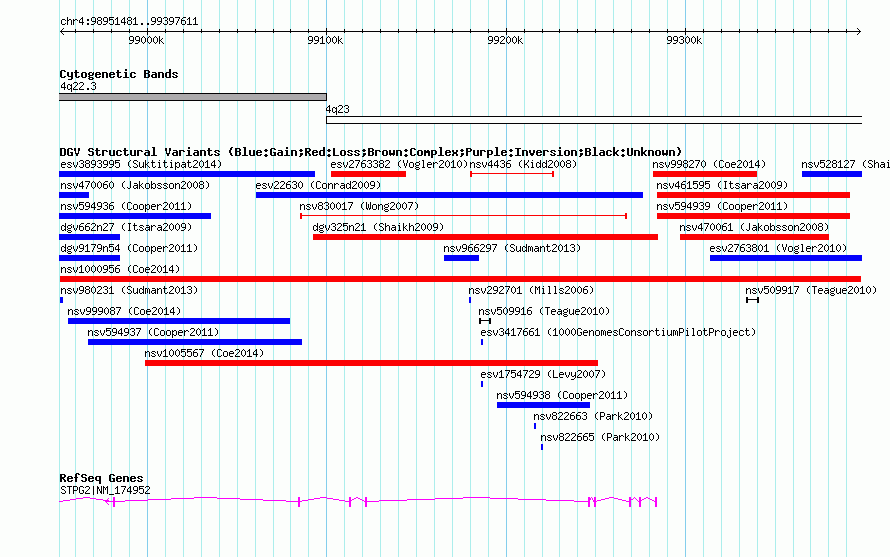Select the 4q22.3 cytogenetic band bar
The image size is (890, 557).
tap(193, 97)
